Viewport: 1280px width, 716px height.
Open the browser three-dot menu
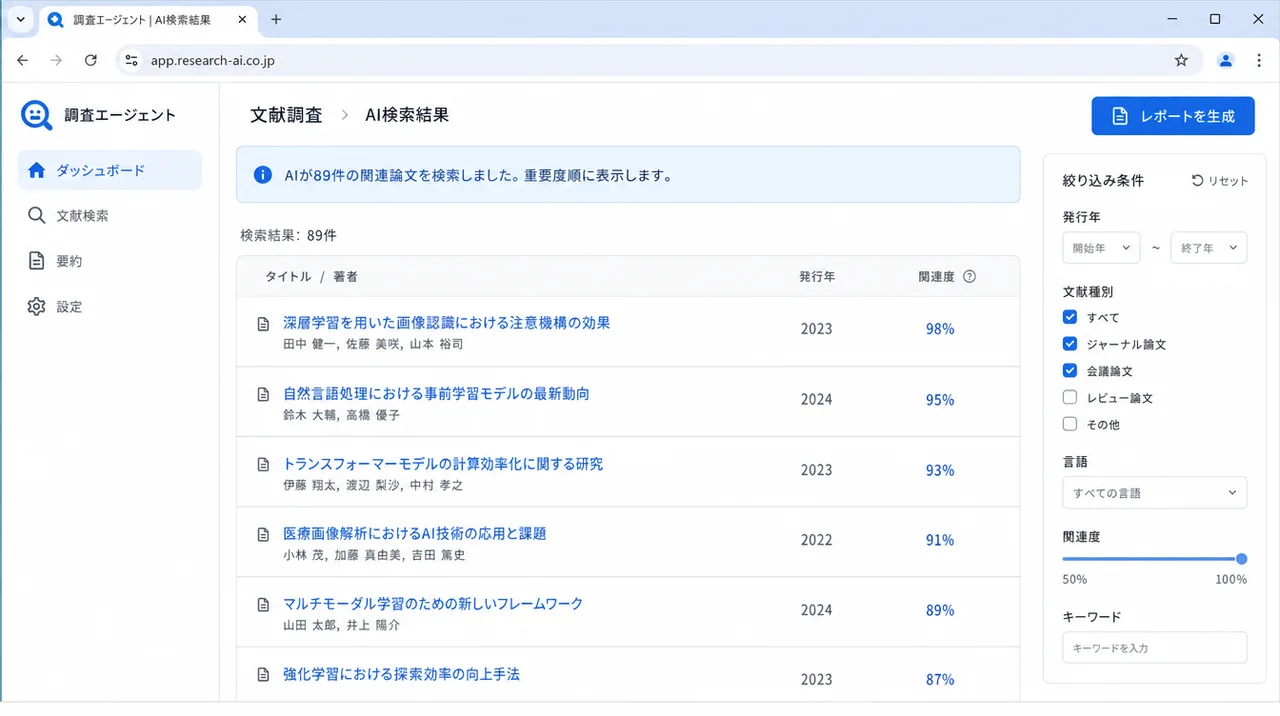tap(1259, 60)
